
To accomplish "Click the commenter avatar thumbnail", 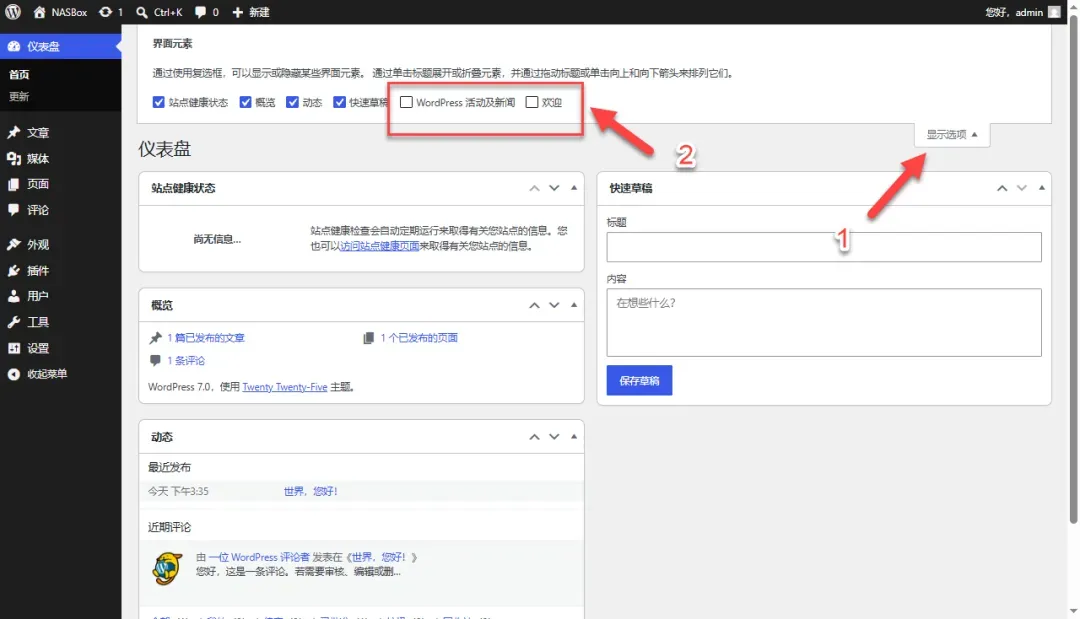I will point(167,569).
